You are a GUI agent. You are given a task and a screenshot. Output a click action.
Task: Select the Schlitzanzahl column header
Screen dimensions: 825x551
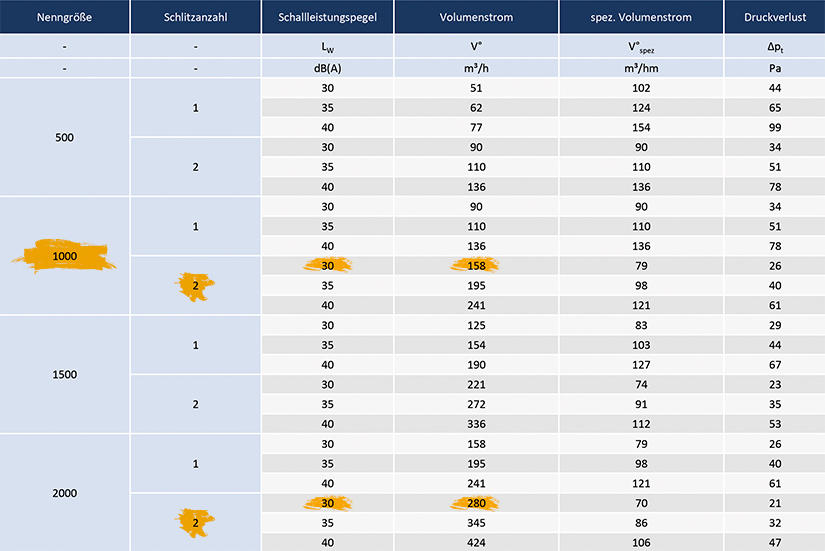pos(195,17)
